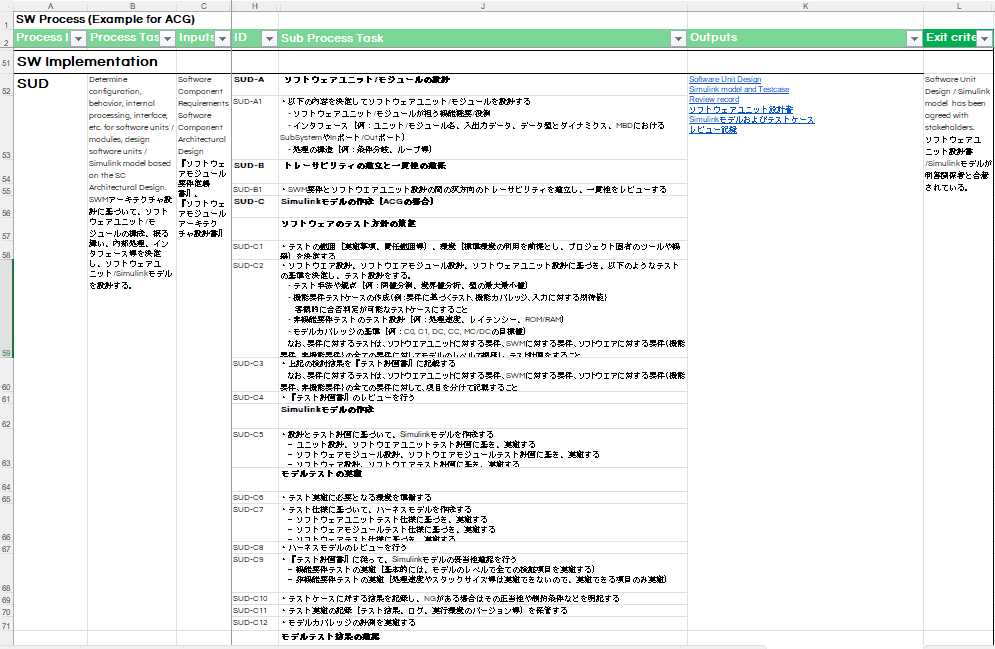Open the Outputs column filter dropdown
This screenshot has height=649, width=995.
click(913, 38)
